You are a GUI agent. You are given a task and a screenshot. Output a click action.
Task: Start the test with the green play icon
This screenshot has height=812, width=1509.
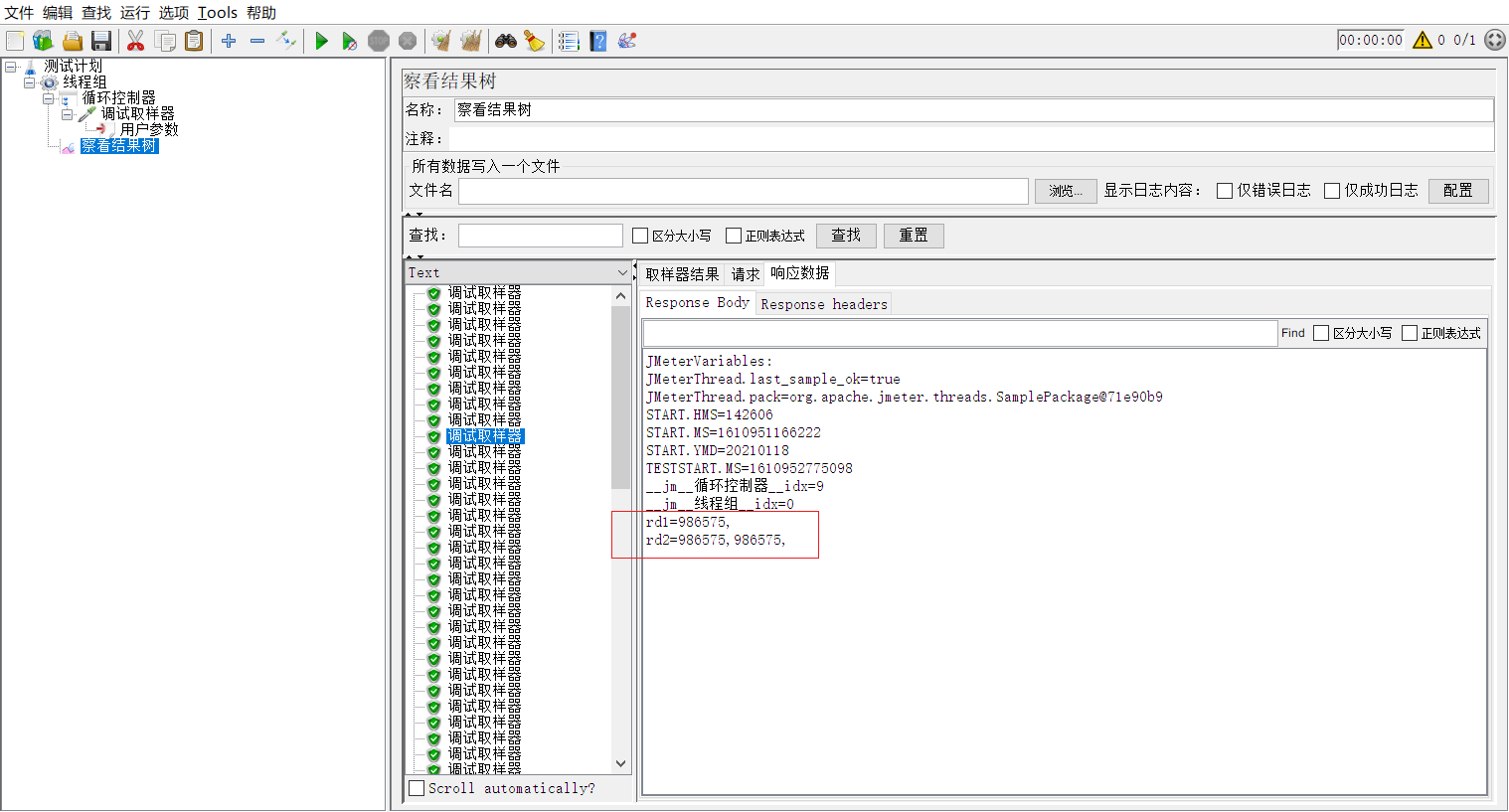point(321,41)
